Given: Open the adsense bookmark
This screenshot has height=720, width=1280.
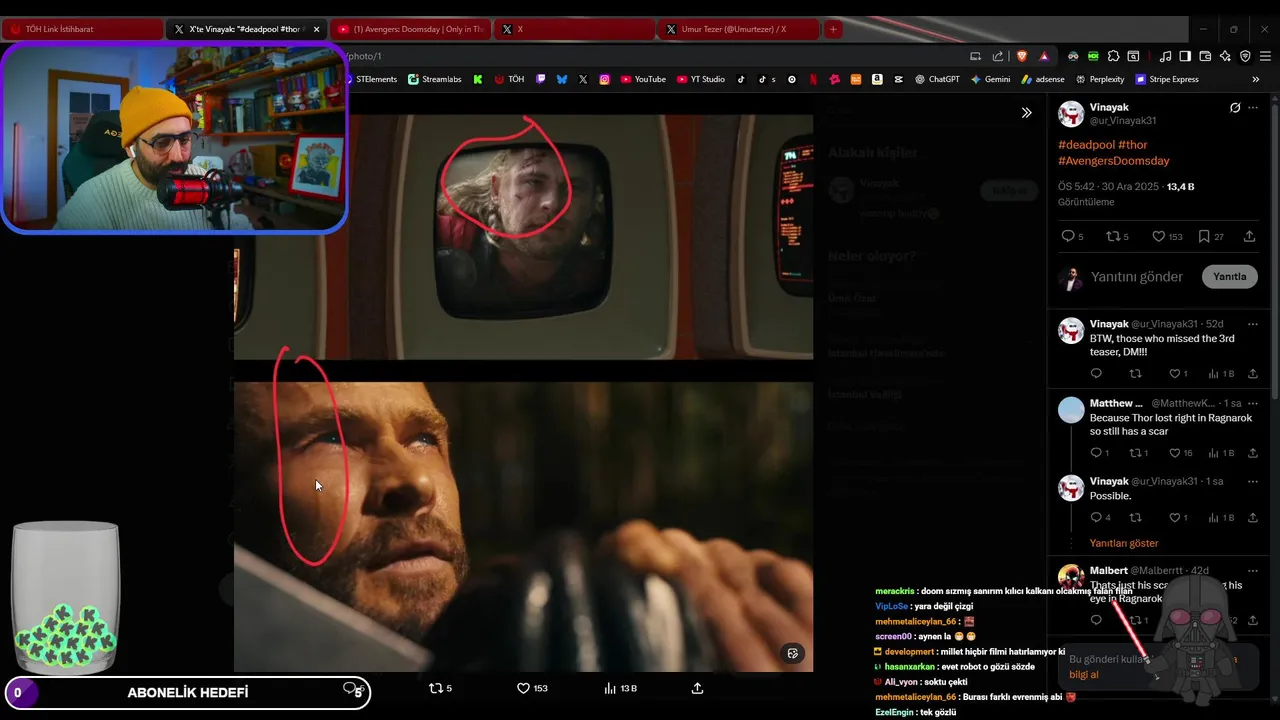Looking at the screenshot, I should coord(1043,79).
